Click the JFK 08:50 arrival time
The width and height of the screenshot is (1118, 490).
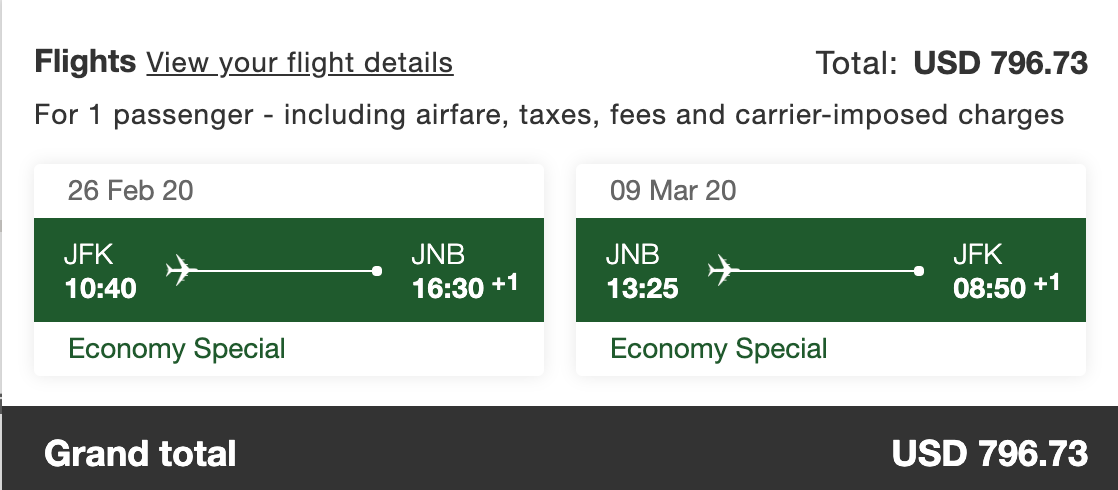point(989,288)
